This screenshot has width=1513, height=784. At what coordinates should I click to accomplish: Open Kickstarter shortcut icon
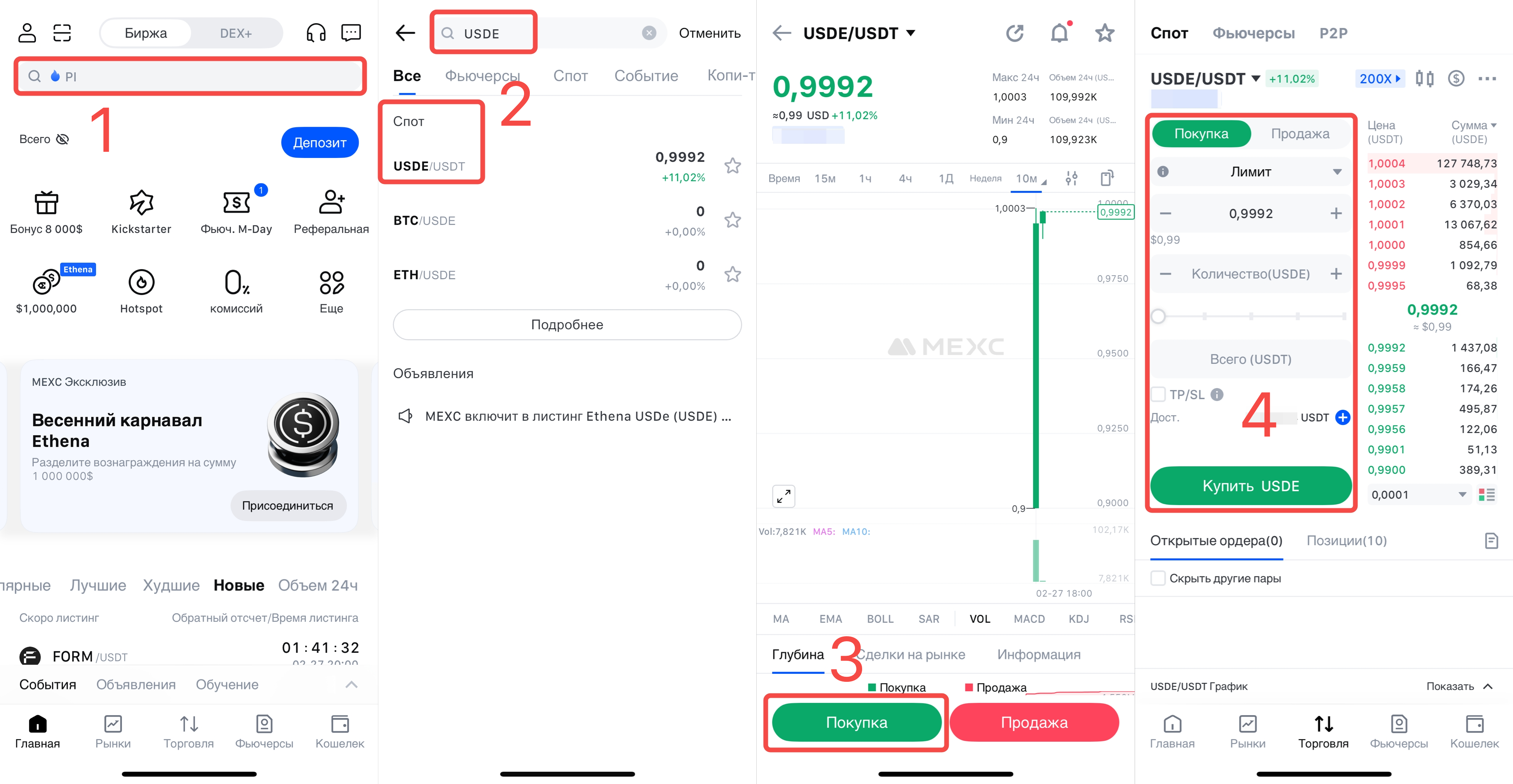141,203
